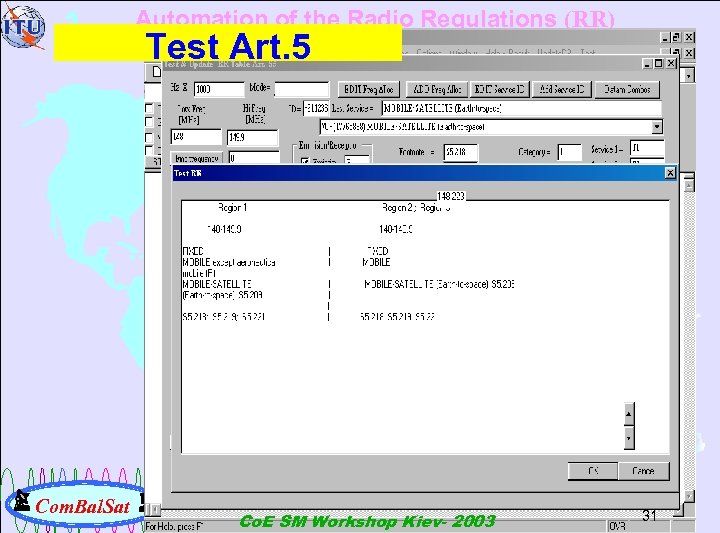720x533 pixels.
Task: Open the background toolbar dropdown arrow
Action: 688,75
